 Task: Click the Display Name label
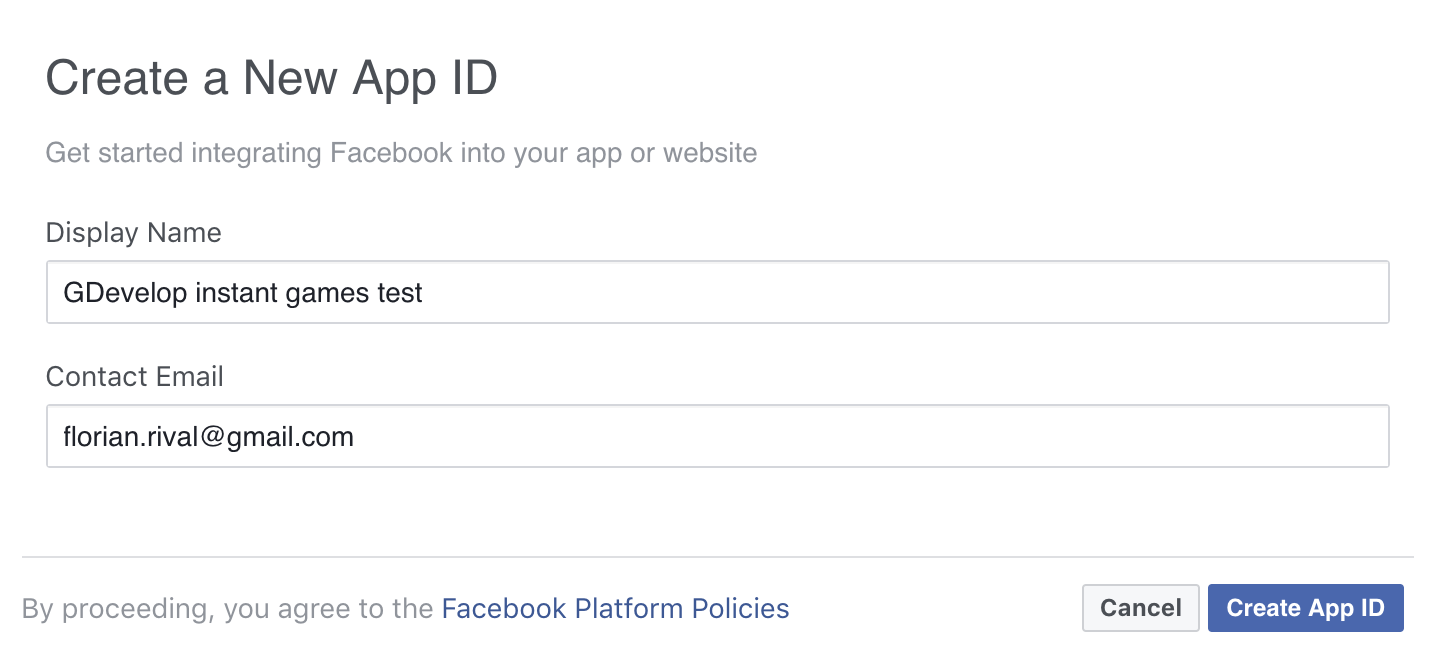point(134,233)
